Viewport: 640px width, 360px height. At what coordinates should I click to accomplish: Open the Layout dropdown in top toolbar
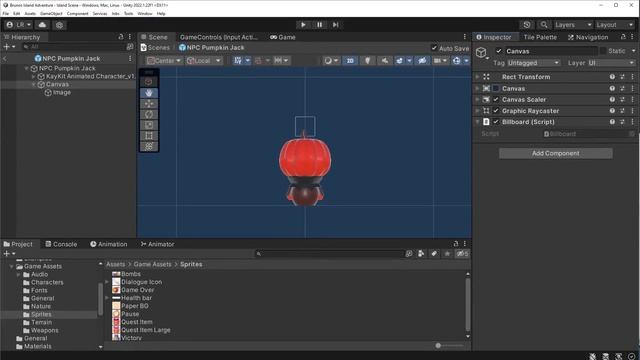click(615, 25)
